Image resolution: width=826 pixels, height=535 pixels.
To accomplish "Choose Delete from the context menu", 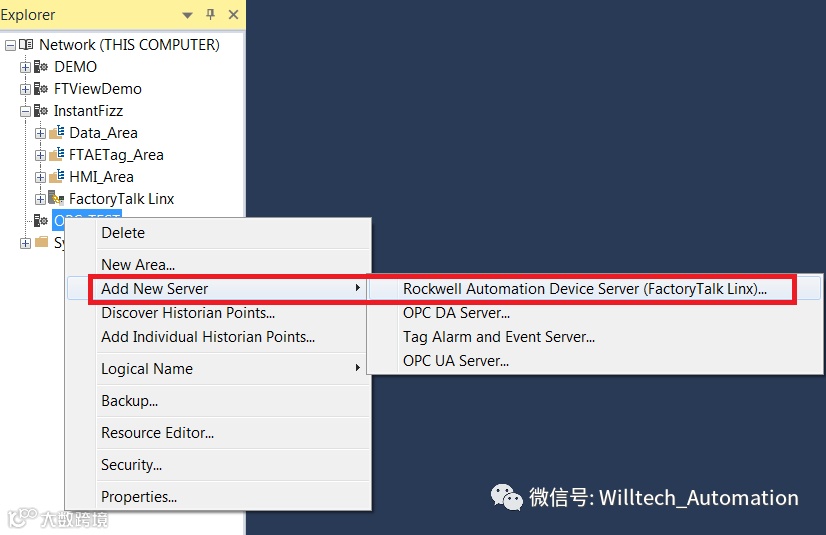I will 218,233.
